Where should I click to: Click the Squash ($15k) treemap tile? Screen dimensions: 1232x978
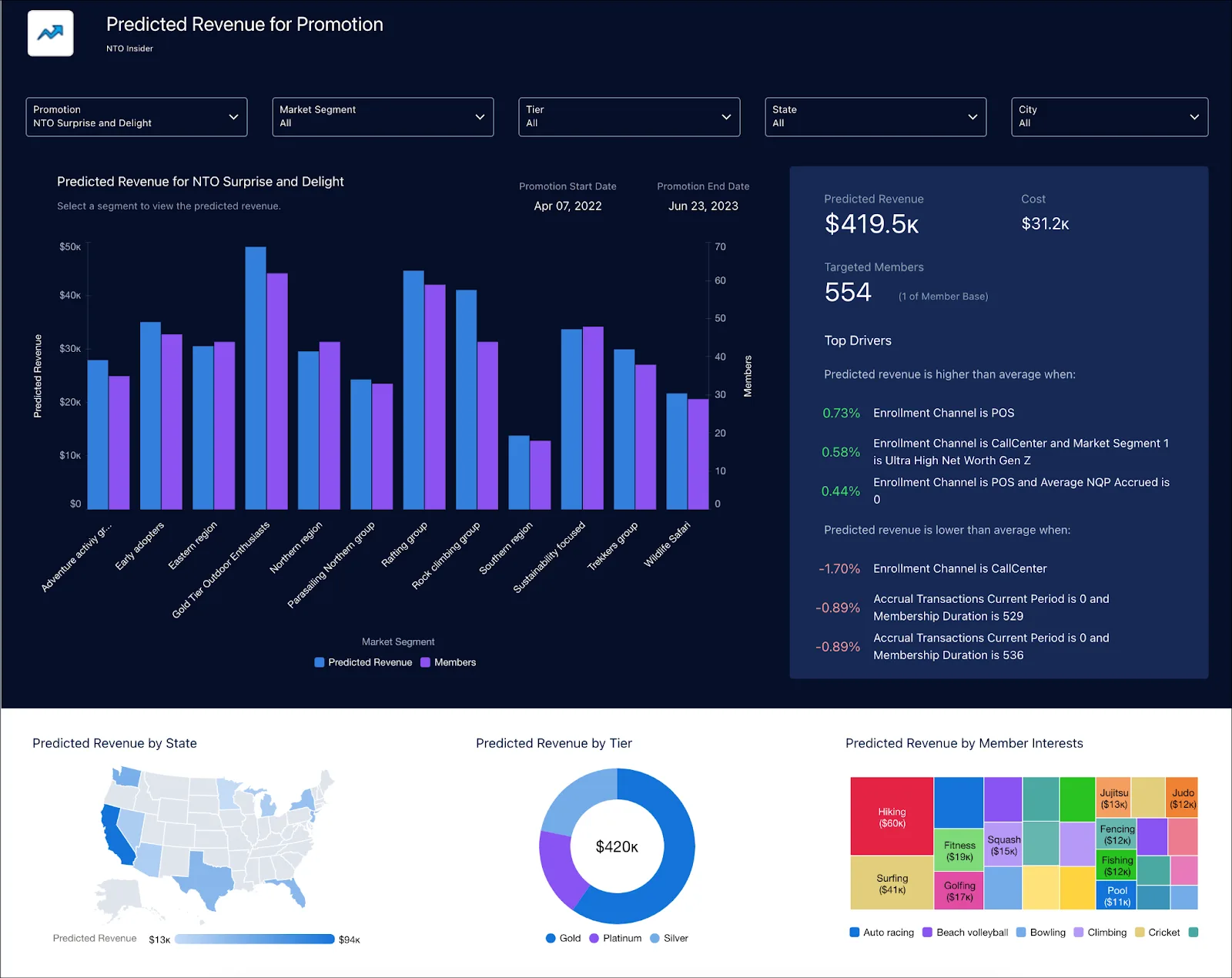1003,845
